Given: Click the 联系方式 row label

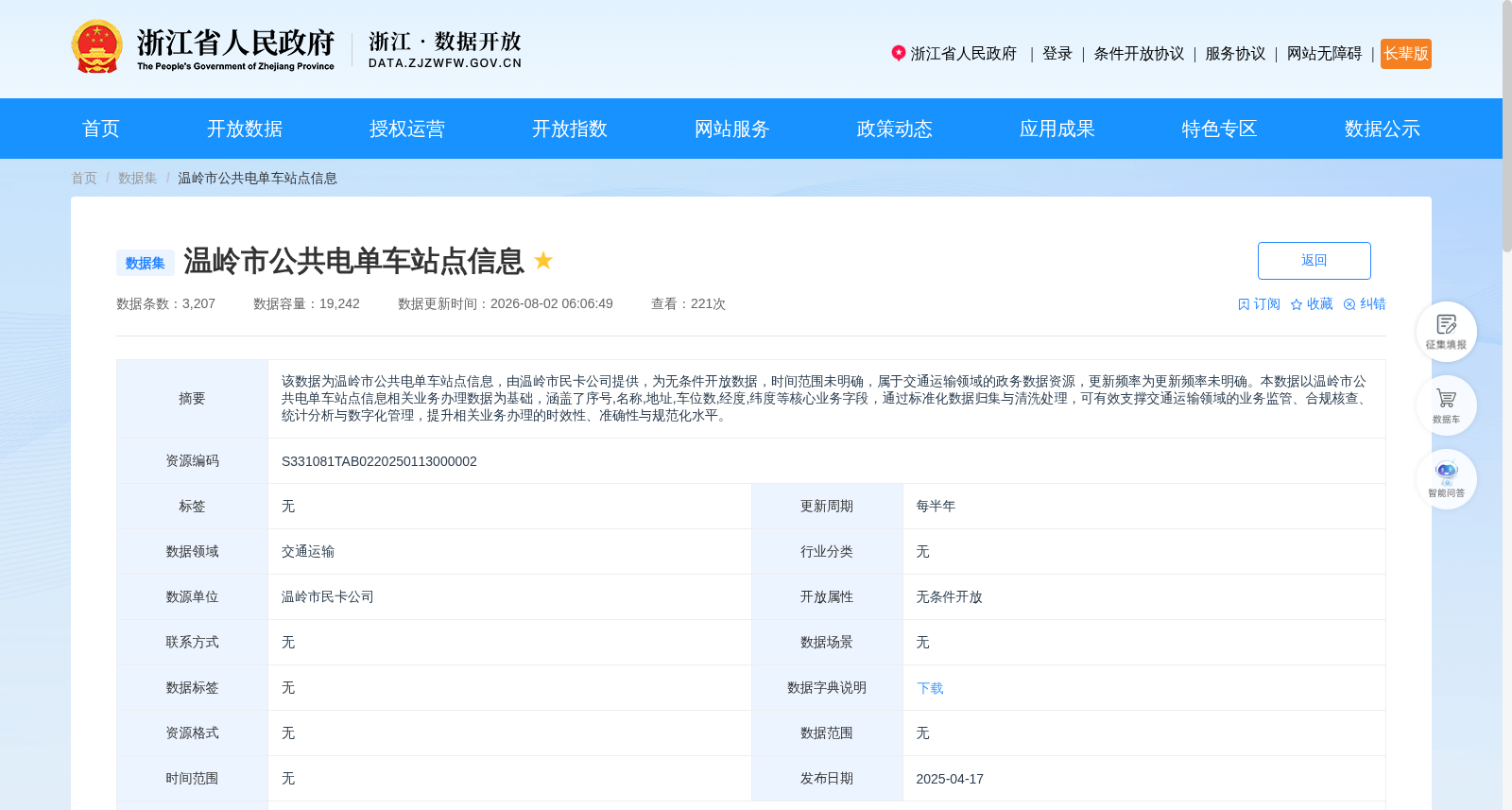Looking at the screenshot, I should pyautogui.click(x=192, y=643).
